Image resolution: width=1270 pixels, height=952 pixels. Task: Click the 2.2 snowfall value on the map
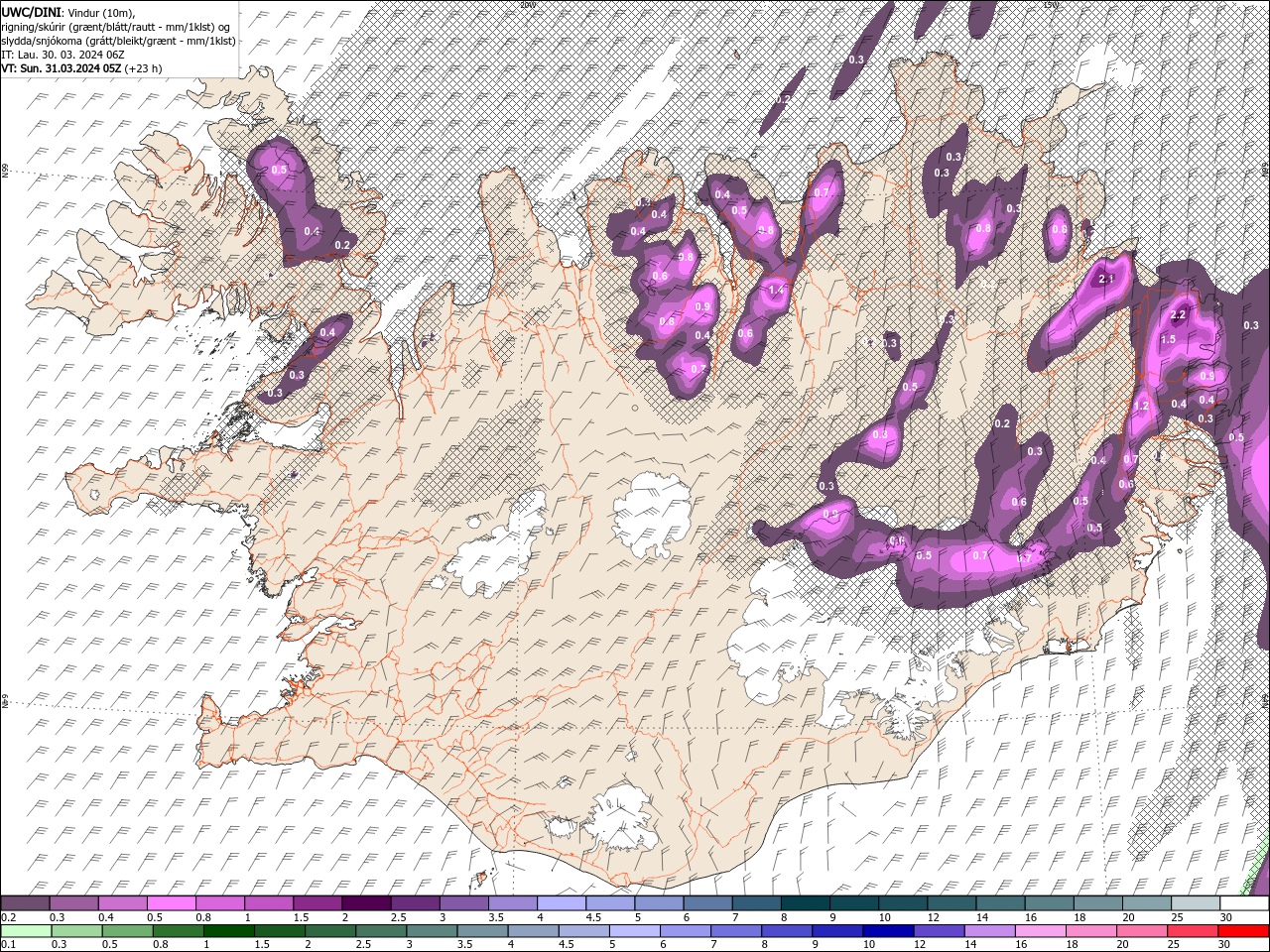[1179, 315]
